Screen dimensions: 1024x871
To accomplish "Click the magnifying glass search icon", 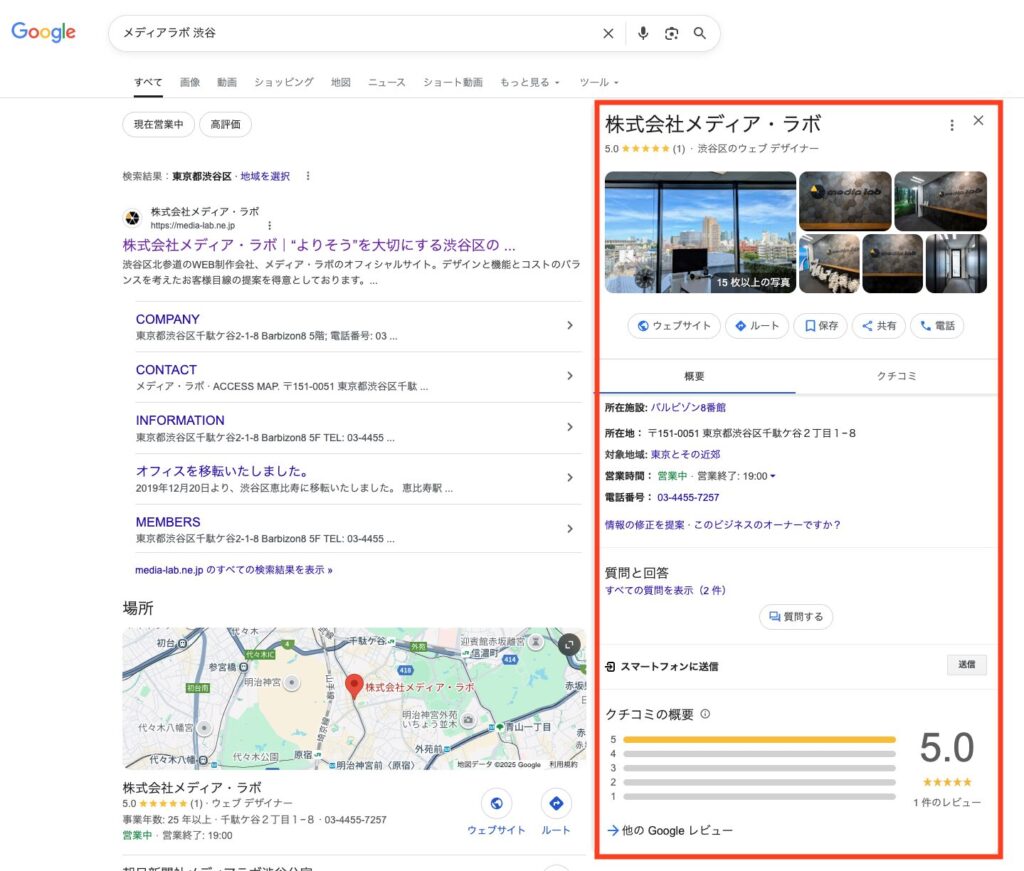I will pos(700,33).
